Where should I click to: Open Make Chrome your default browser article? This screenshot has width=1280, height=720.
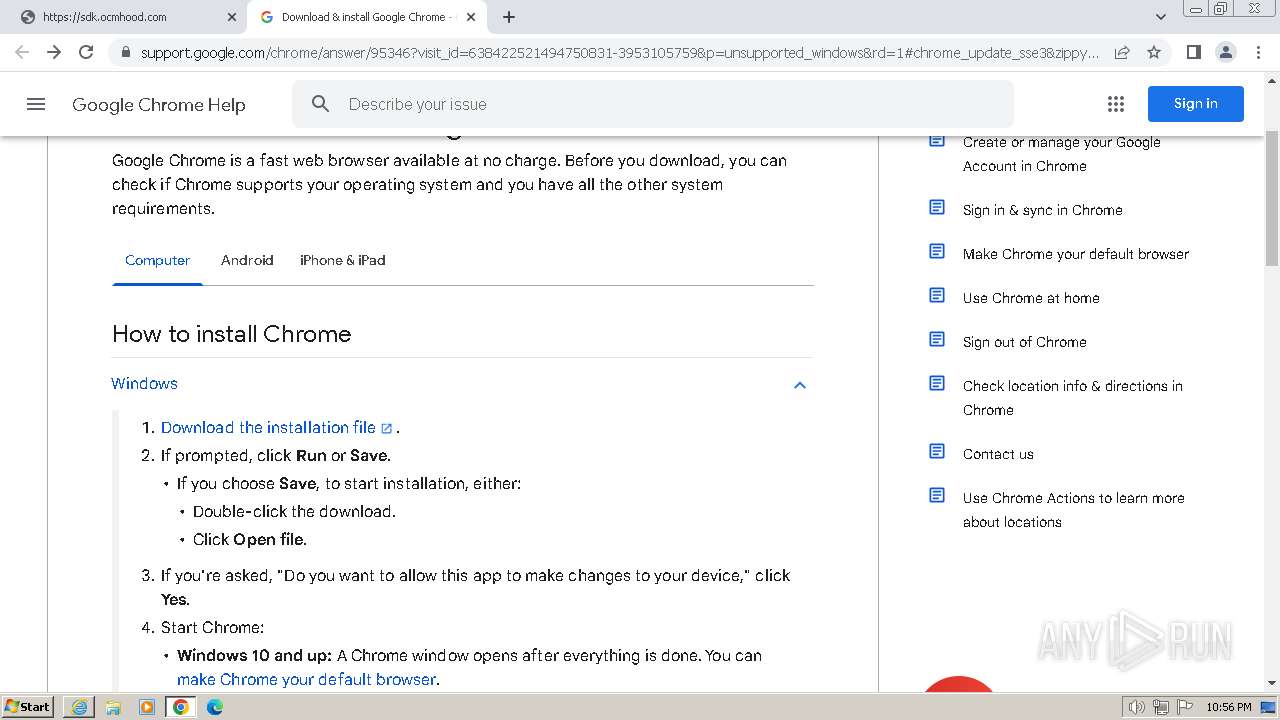coord(1076,254)
